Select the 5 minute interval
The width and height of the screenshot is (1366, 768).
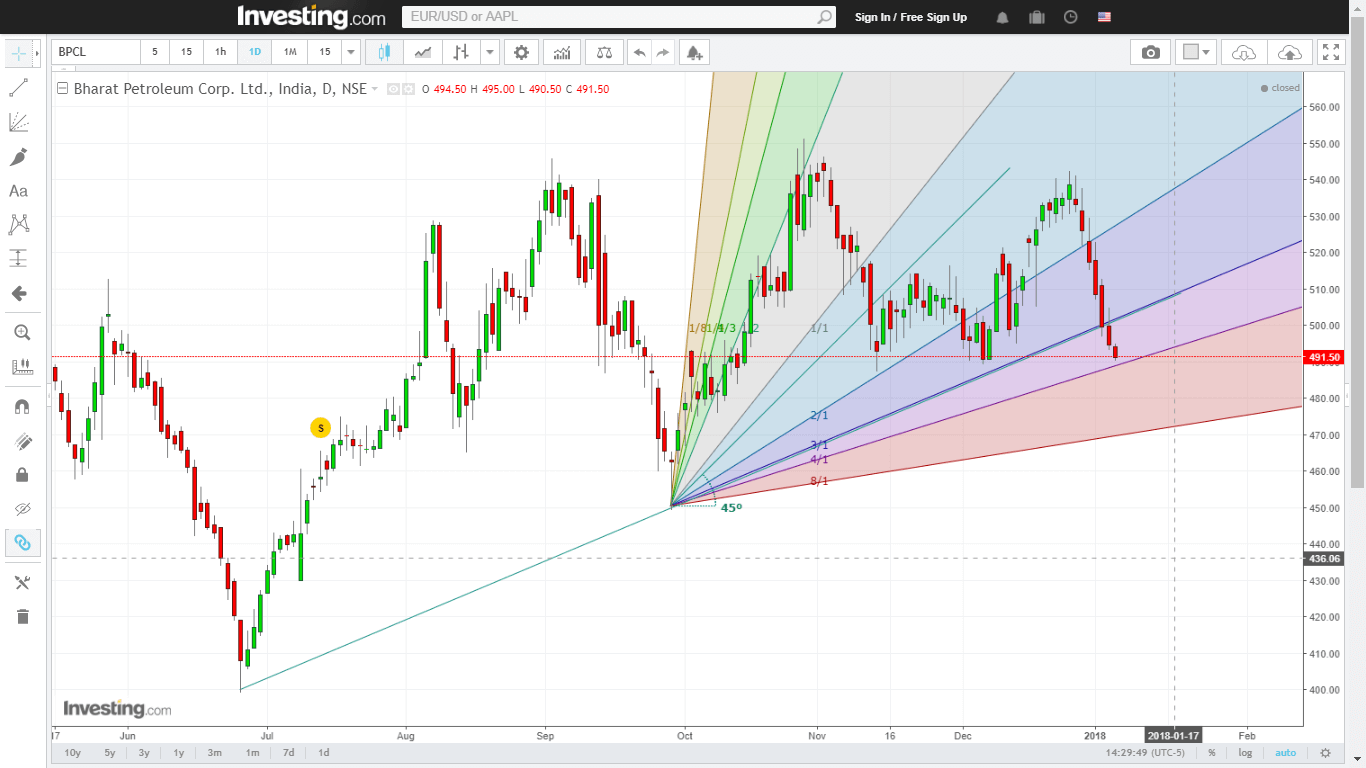(155, 52)
